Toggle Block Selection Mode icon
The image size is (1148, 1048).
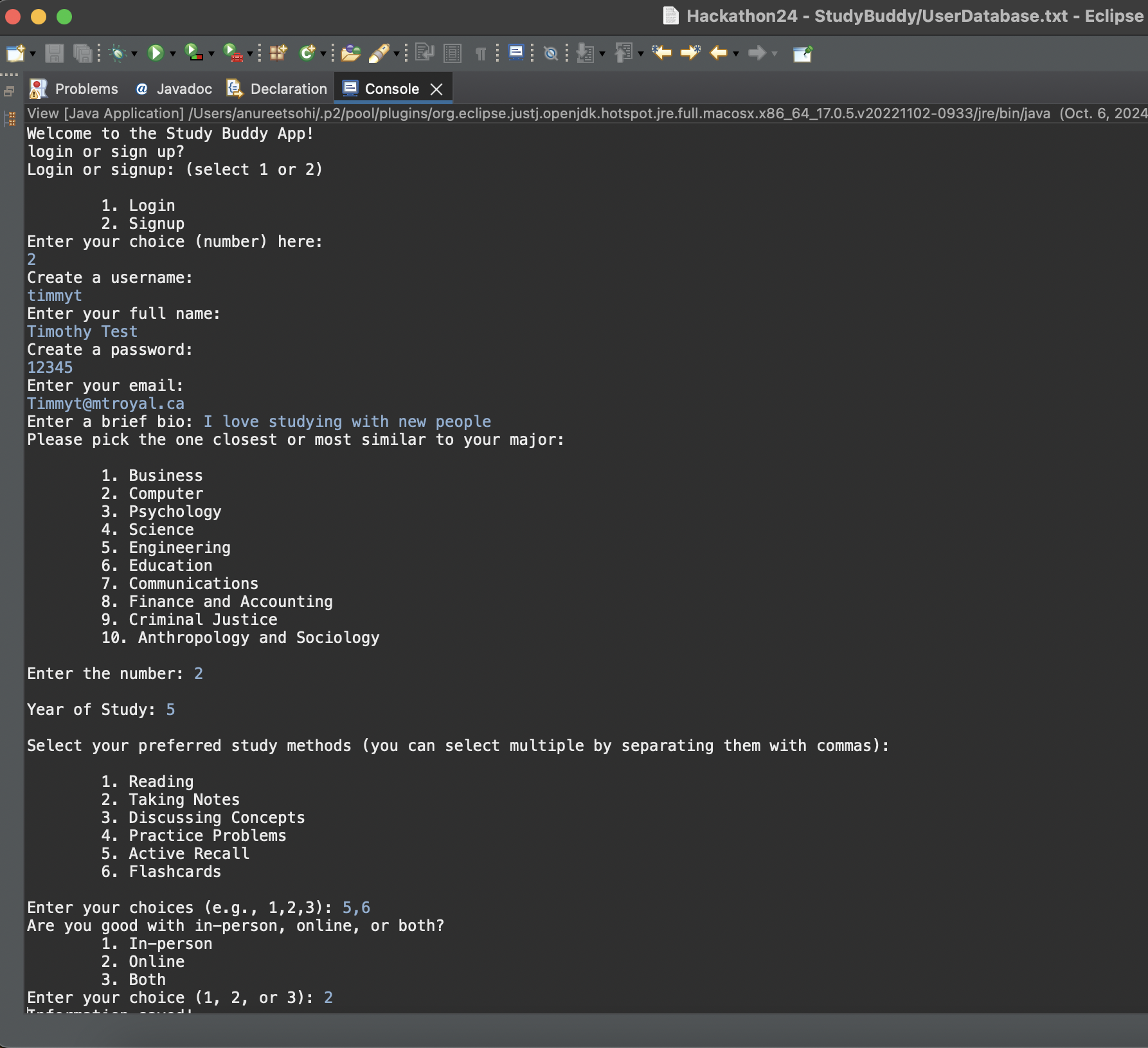tap(453, 53)
